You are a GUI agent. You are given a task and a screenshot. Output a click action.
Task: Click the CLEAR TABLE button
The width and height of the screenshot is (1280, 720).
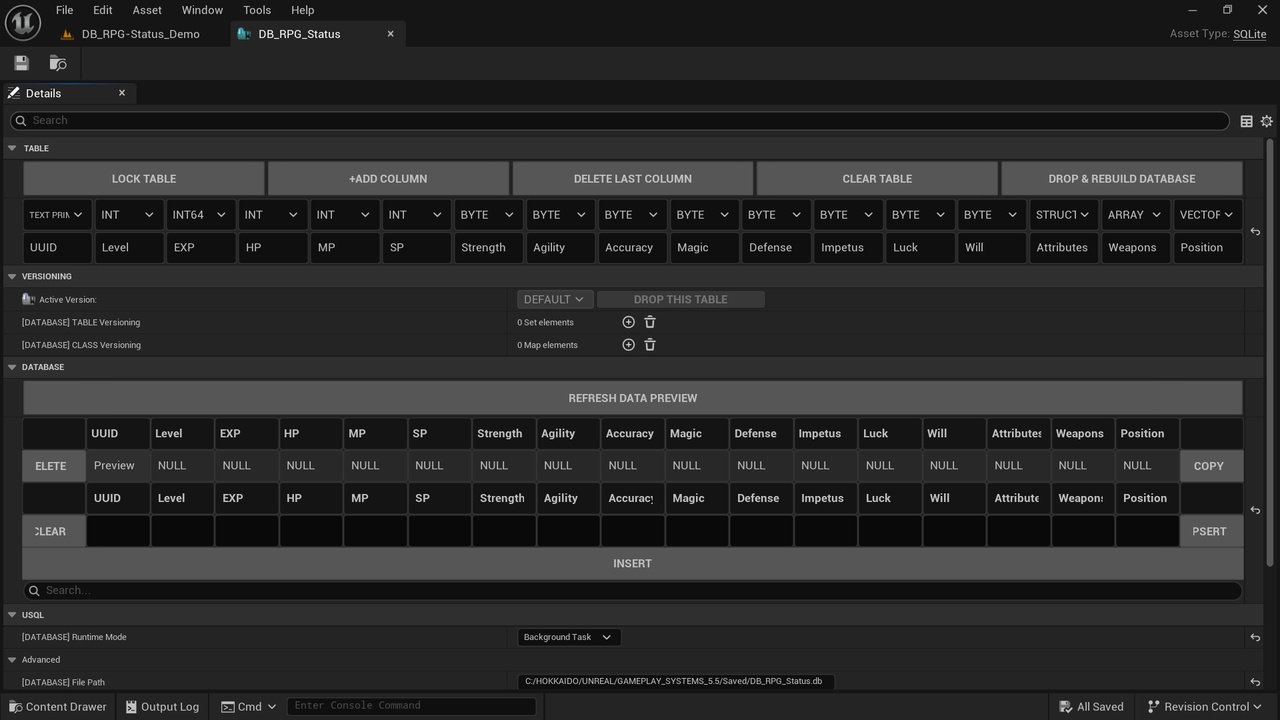click(877, 179)
